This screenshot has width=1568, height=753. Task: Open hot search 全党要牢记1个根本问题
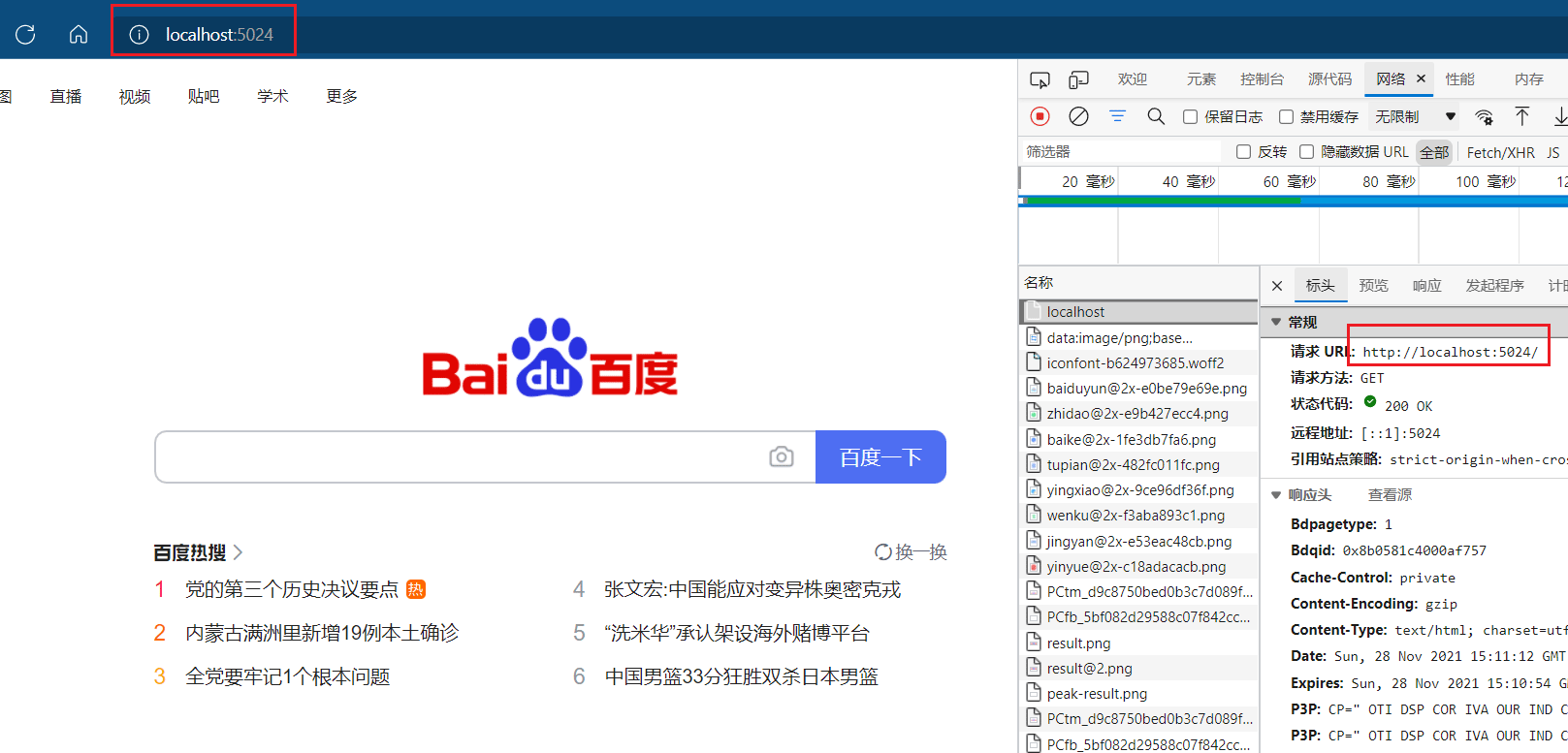tap(288, 676)
